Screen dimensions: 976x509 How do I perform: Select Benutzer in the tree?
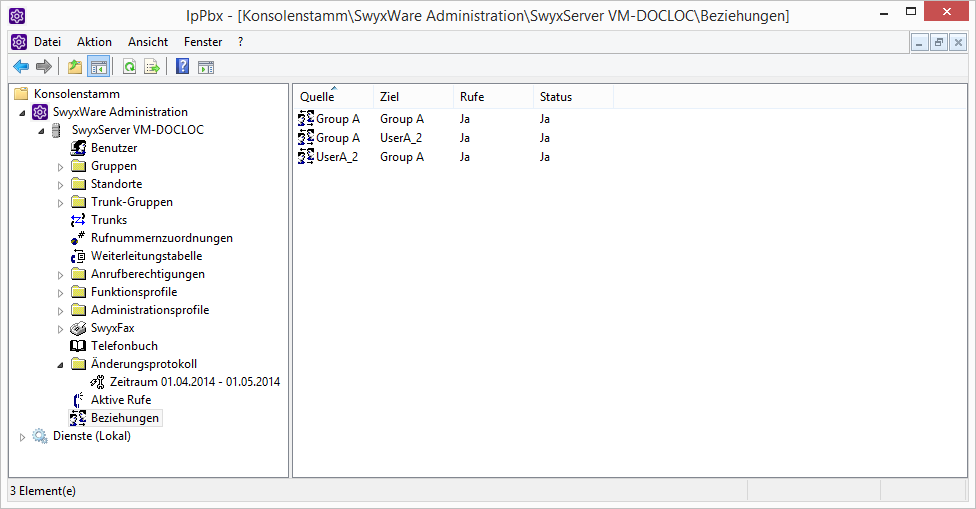(x=114, y=148)
